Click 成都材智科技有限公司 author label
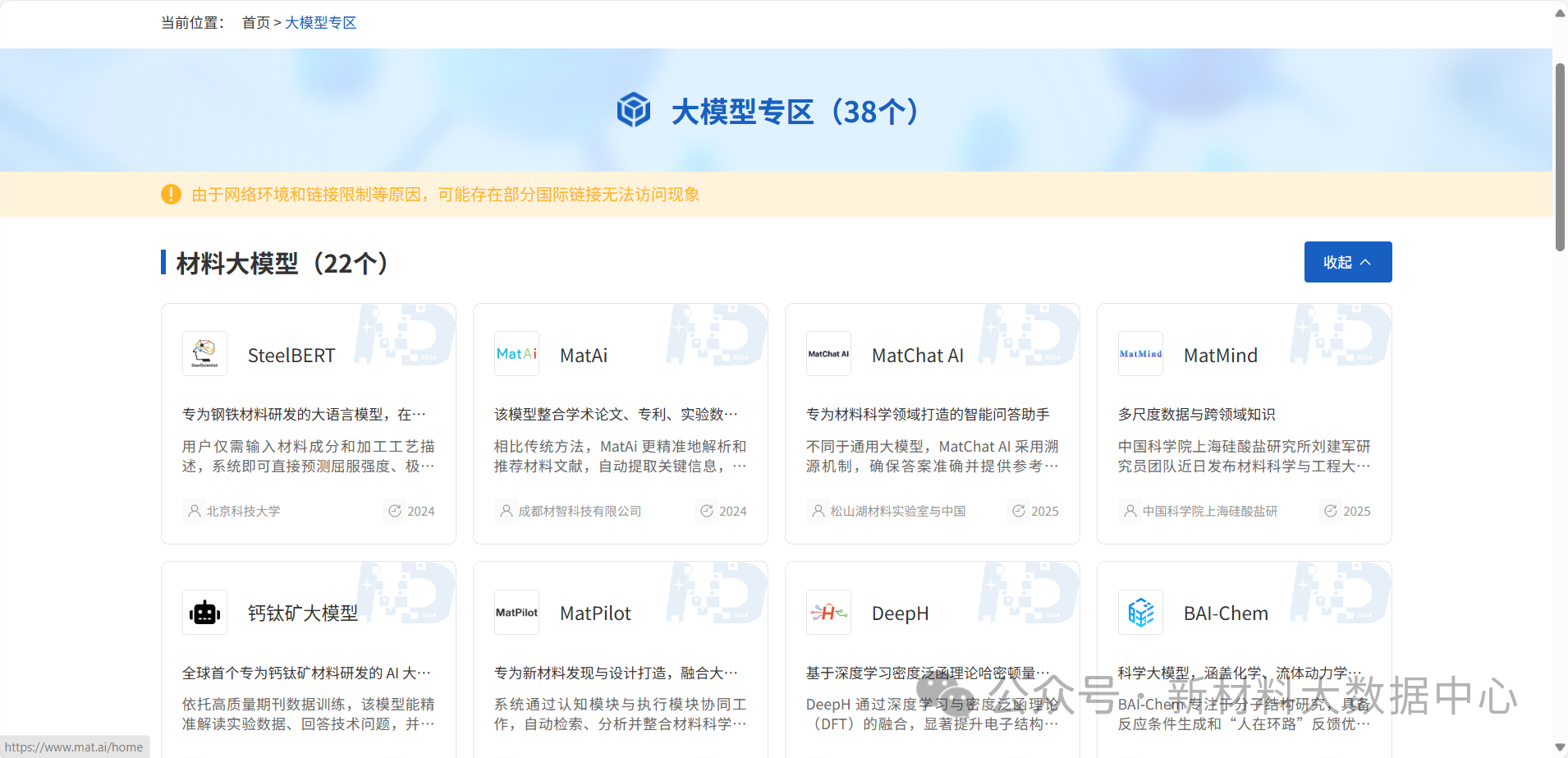Screen dimensions: 1568x758 coord(580,511)
